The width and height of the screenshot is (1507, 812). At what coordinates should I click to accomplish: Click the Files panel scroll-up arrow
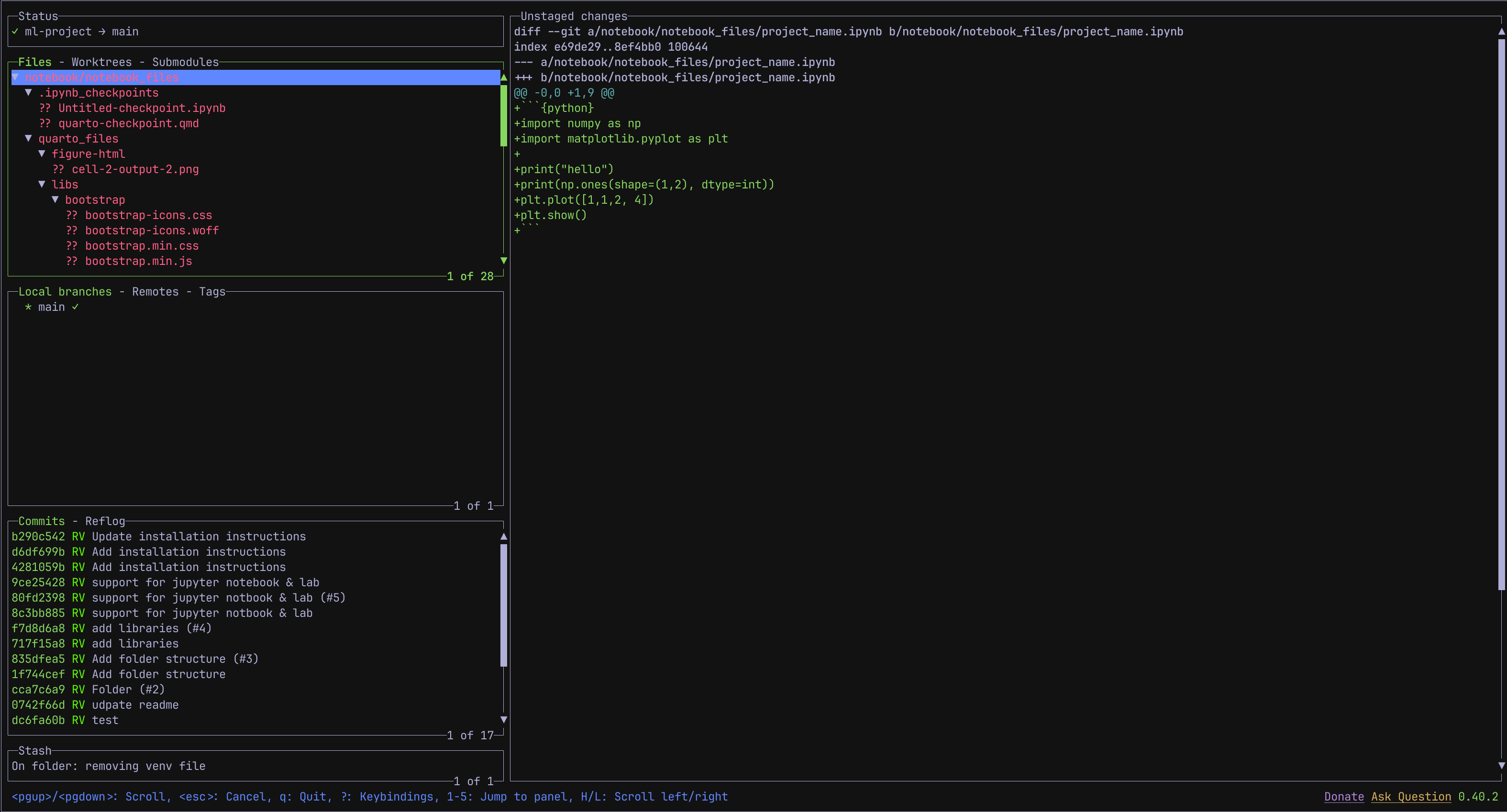point(503,77)
